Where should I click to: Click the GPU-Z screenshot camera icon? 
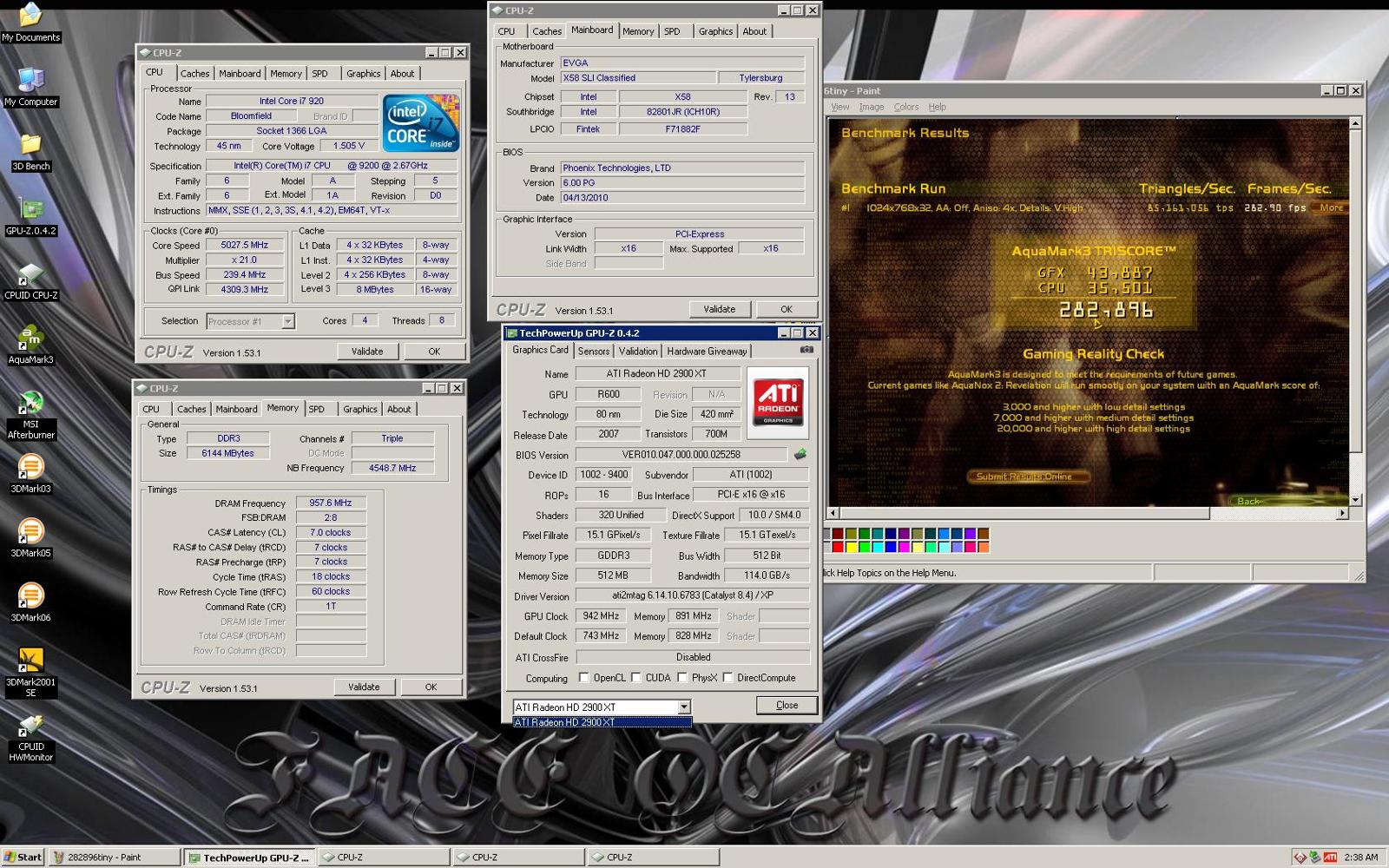click(x=806, y=350)
